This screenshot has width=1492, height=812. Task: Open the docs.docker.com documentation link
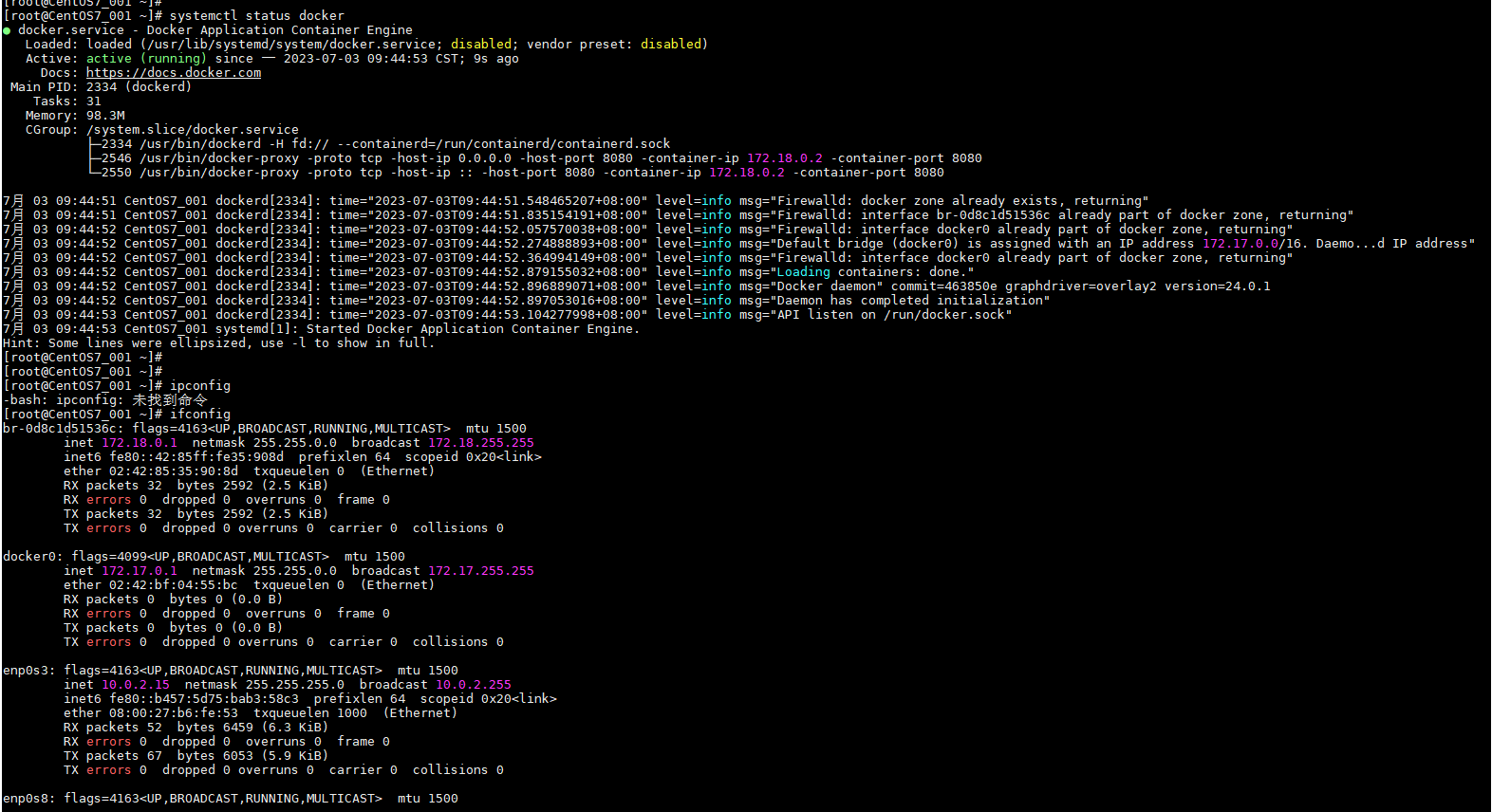[173, 73]
